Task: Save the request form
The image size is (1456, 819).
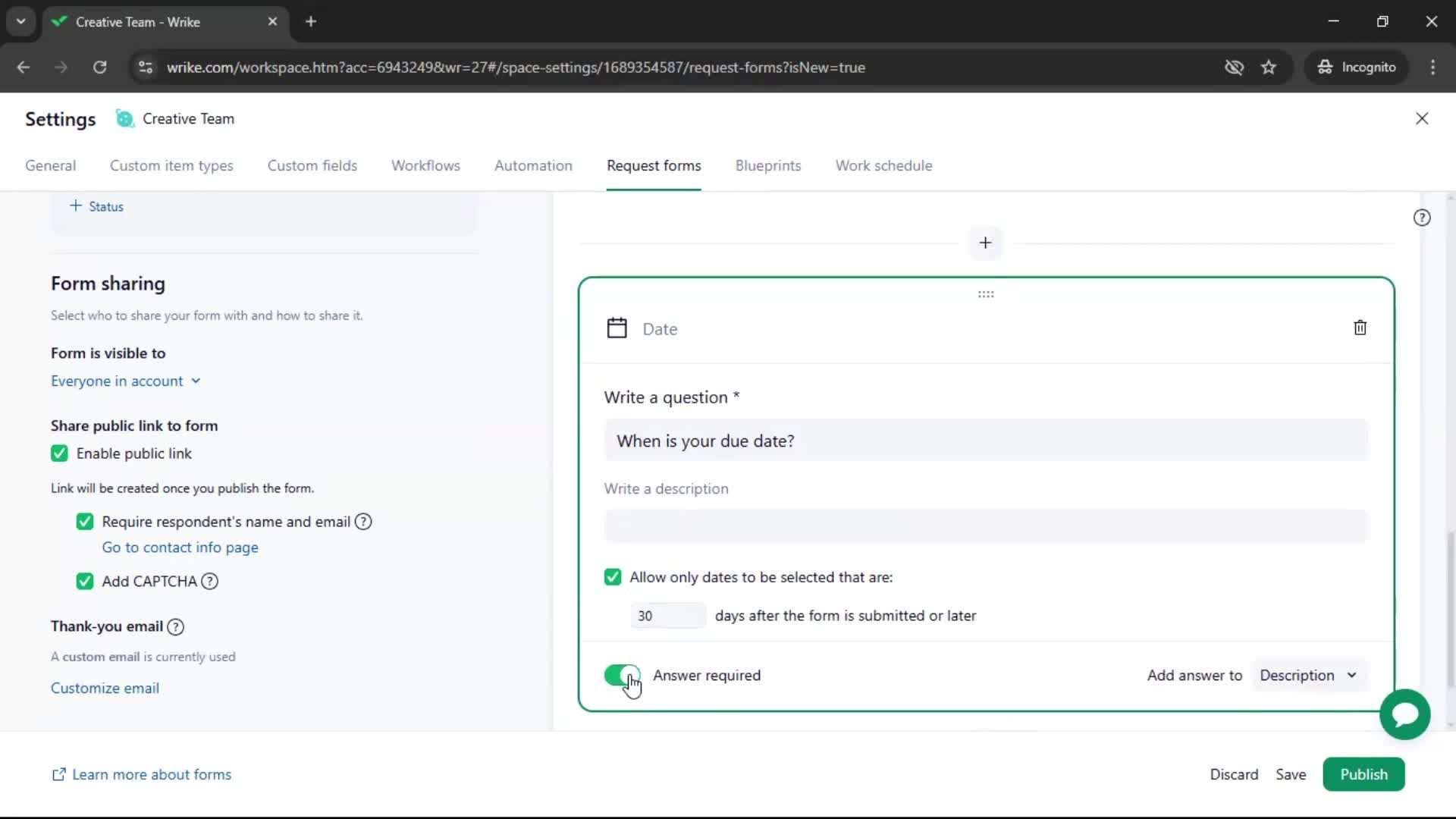Action: 1291,774
